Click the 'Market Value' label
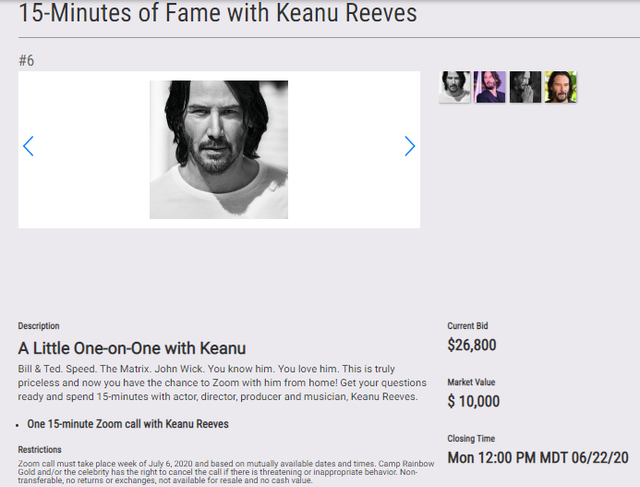The height and width of the screenshot is (487, 640). [471, 382]
